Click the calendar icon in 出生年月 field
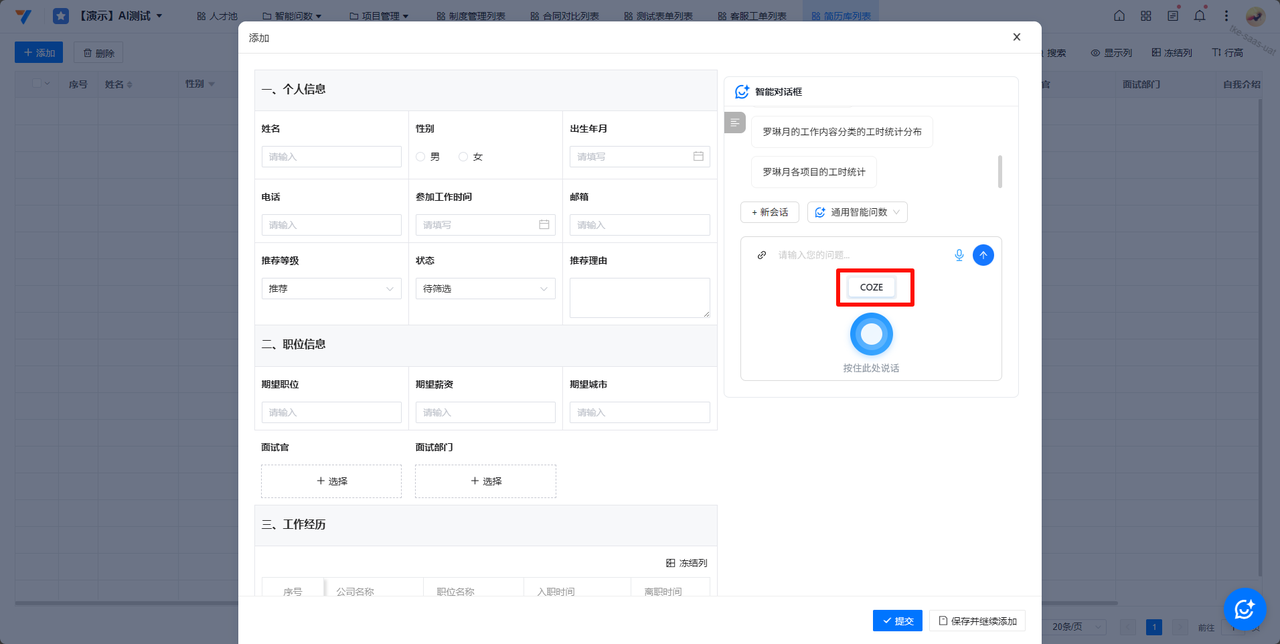 tap(698, 157)
